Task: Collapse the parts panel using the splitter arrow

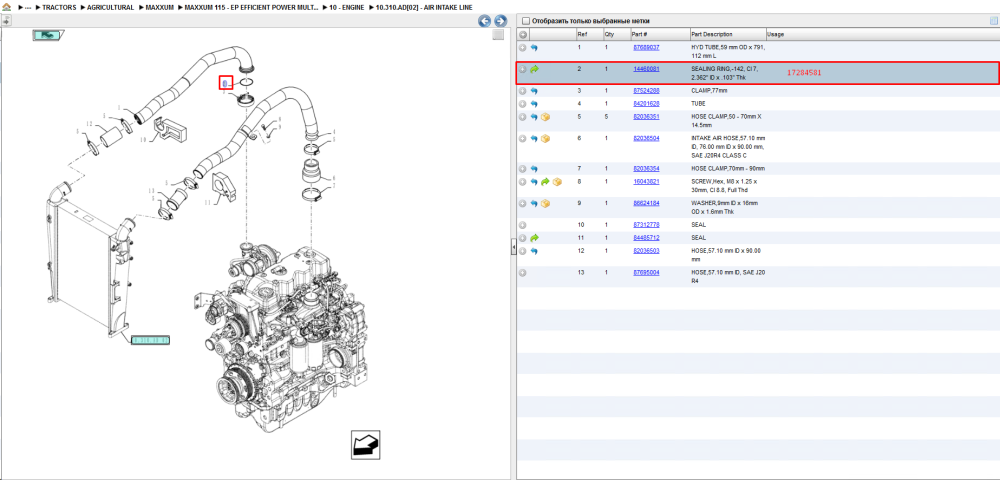Action: tap(513, 249)
